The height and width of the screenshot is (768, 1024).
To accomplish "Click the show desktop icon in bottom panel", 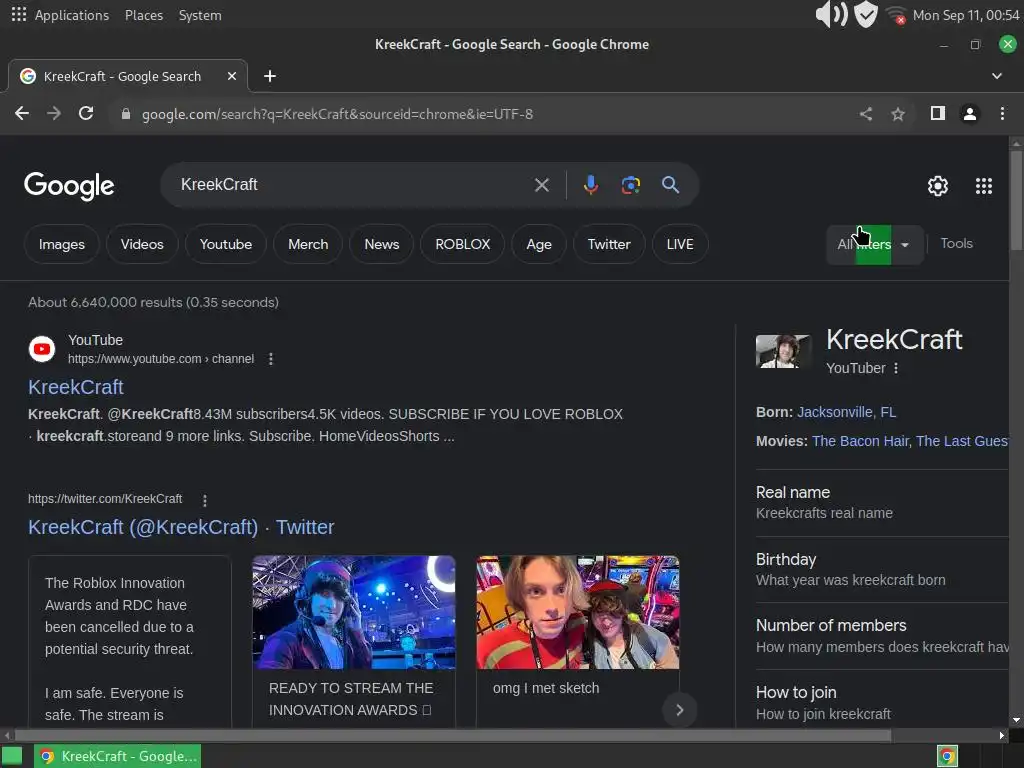I will (12, 756).
